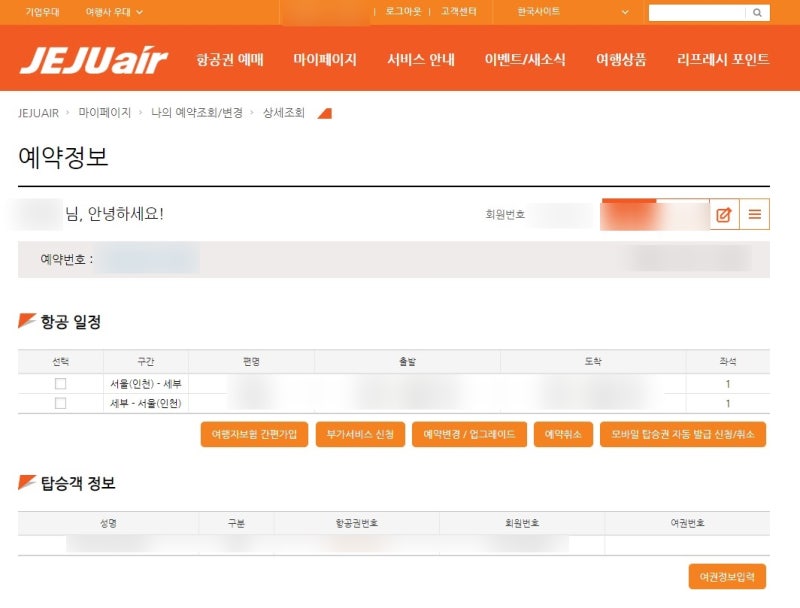Click the search magnifier icon
The image size is (800, 608).
tap(757, 13)
